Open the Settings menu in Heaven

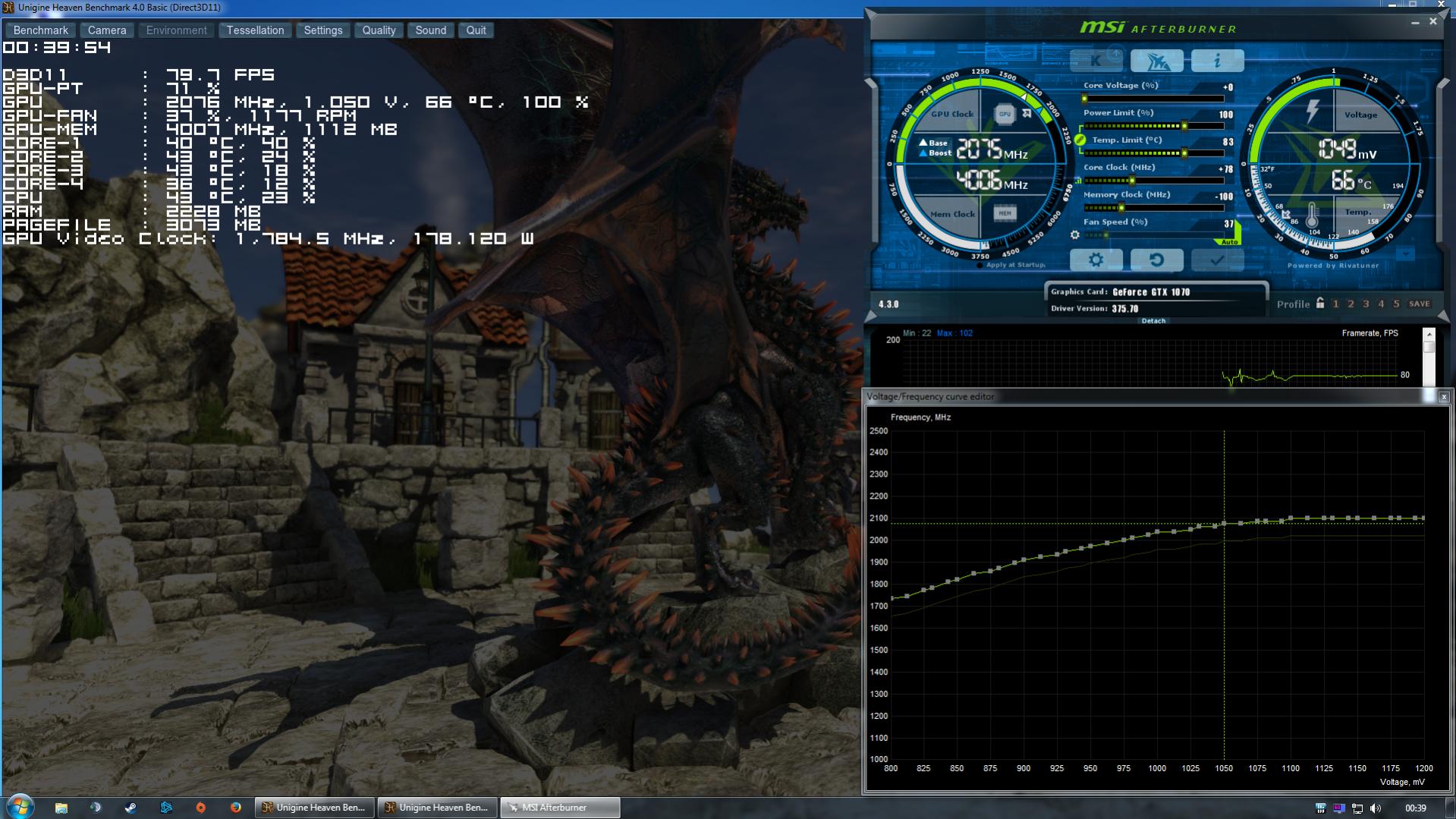pyautogui.click(x=323, y=30)
